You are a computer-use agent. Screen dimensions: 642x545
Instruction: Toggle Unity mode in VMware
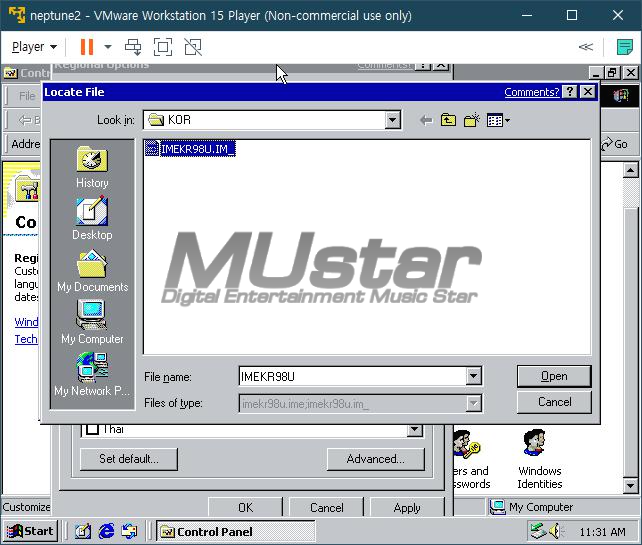[x=193, y=47]
